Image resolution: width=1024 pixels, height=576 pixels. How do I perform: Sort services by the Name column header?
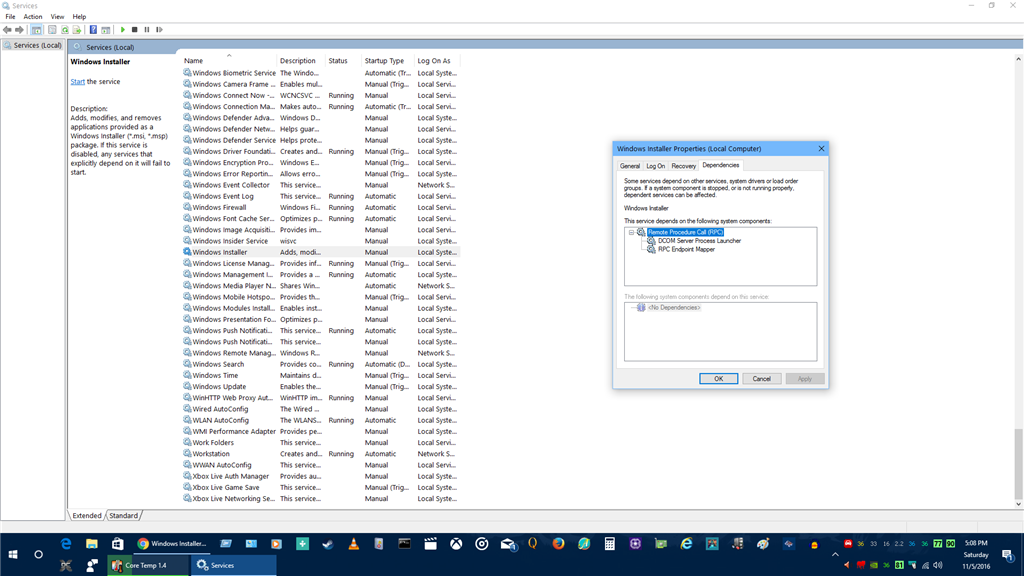229,61
